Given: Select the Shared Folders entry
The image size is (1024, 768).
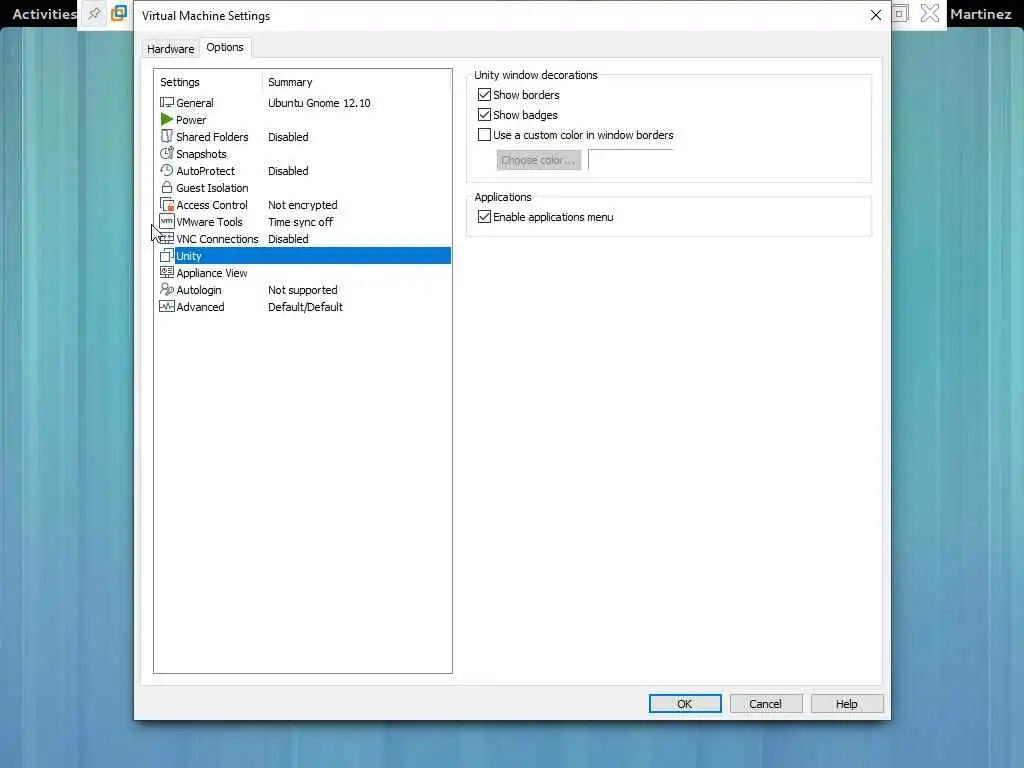Looking at the screenshot, I should pos(212,137).
